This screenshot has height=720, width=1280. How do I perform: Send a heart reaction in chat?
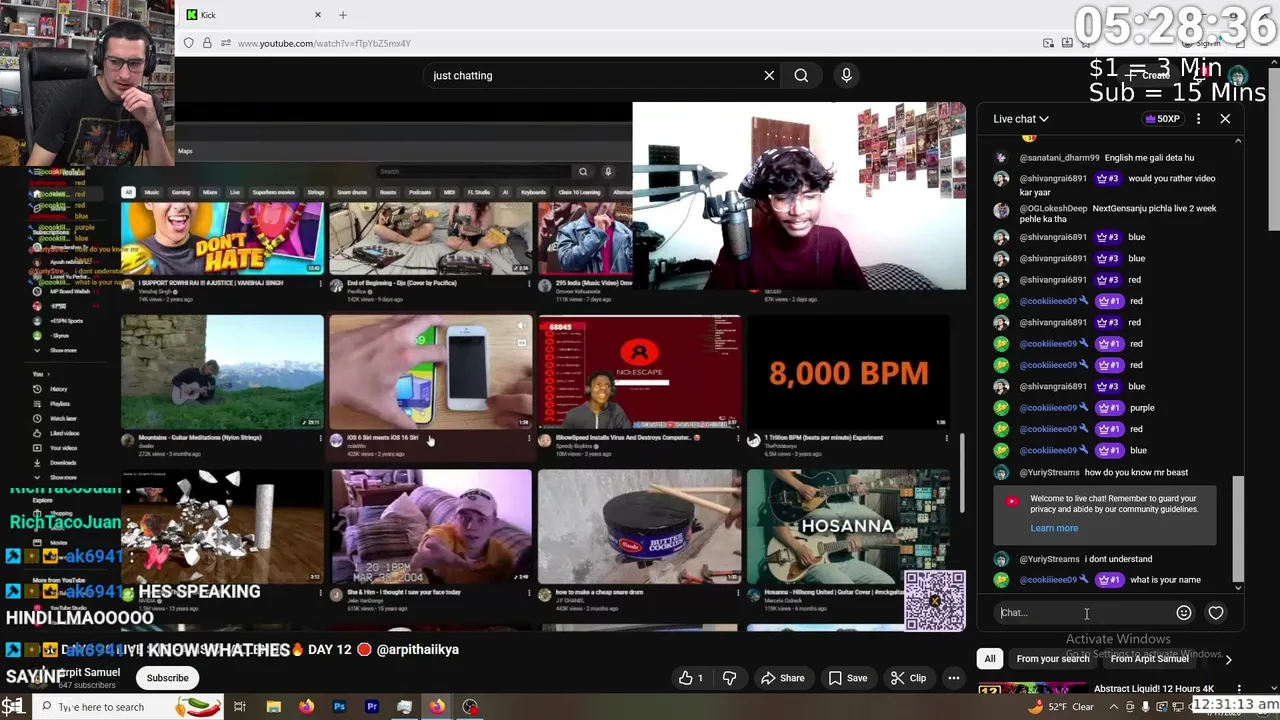(1216, 613)
